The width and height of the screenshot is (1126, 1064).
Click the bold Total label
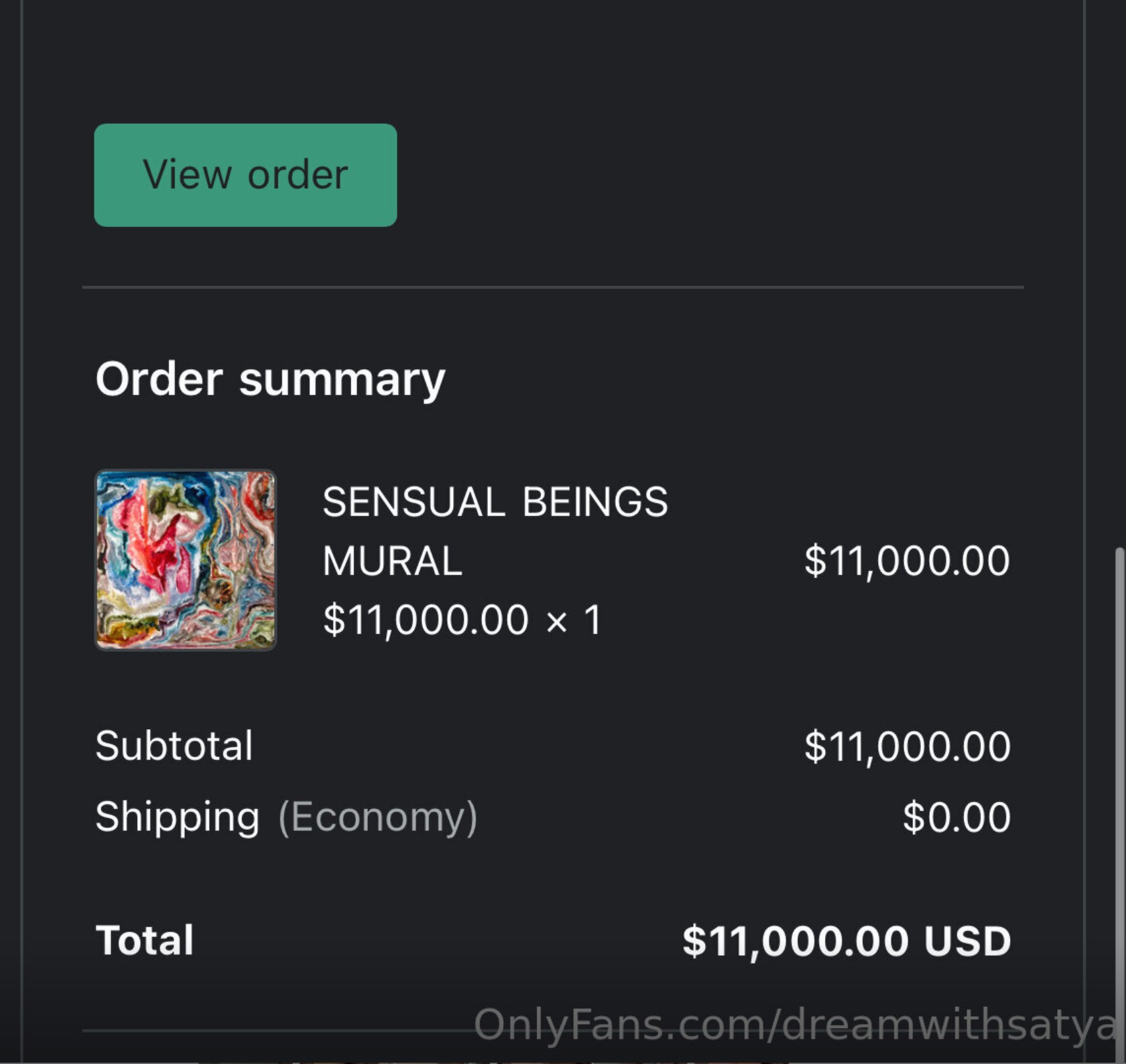(144, 940)
